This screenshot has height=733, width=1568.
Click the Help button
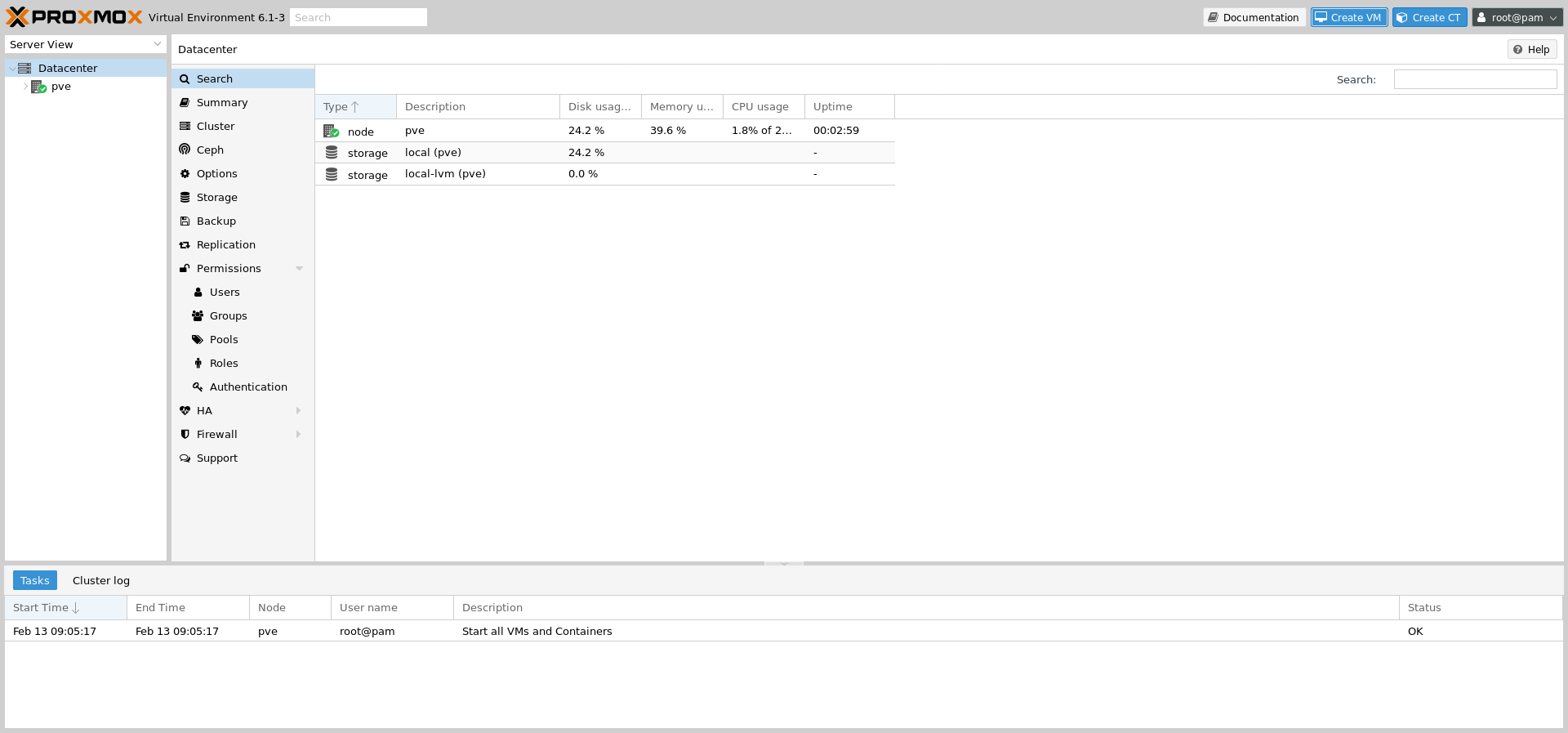(x=1531, y=50)
